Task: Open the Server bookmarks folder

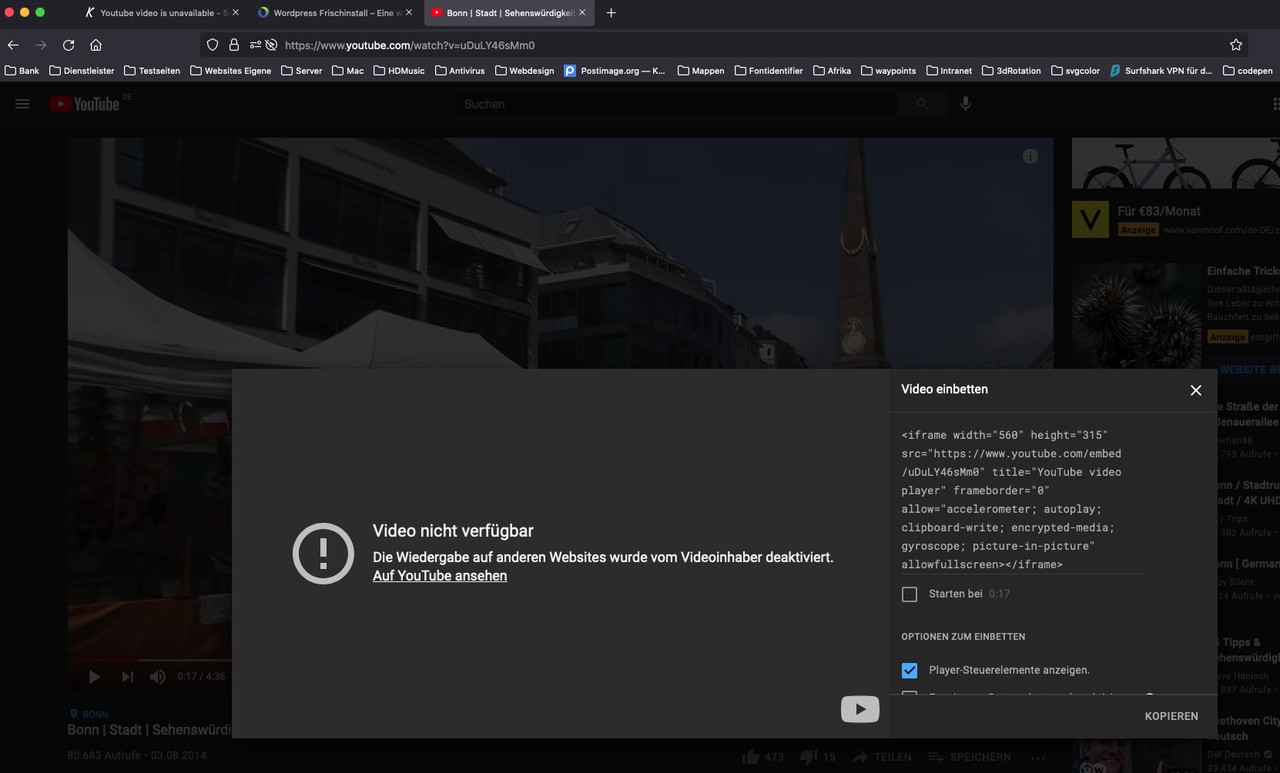Action: point(302,71)
